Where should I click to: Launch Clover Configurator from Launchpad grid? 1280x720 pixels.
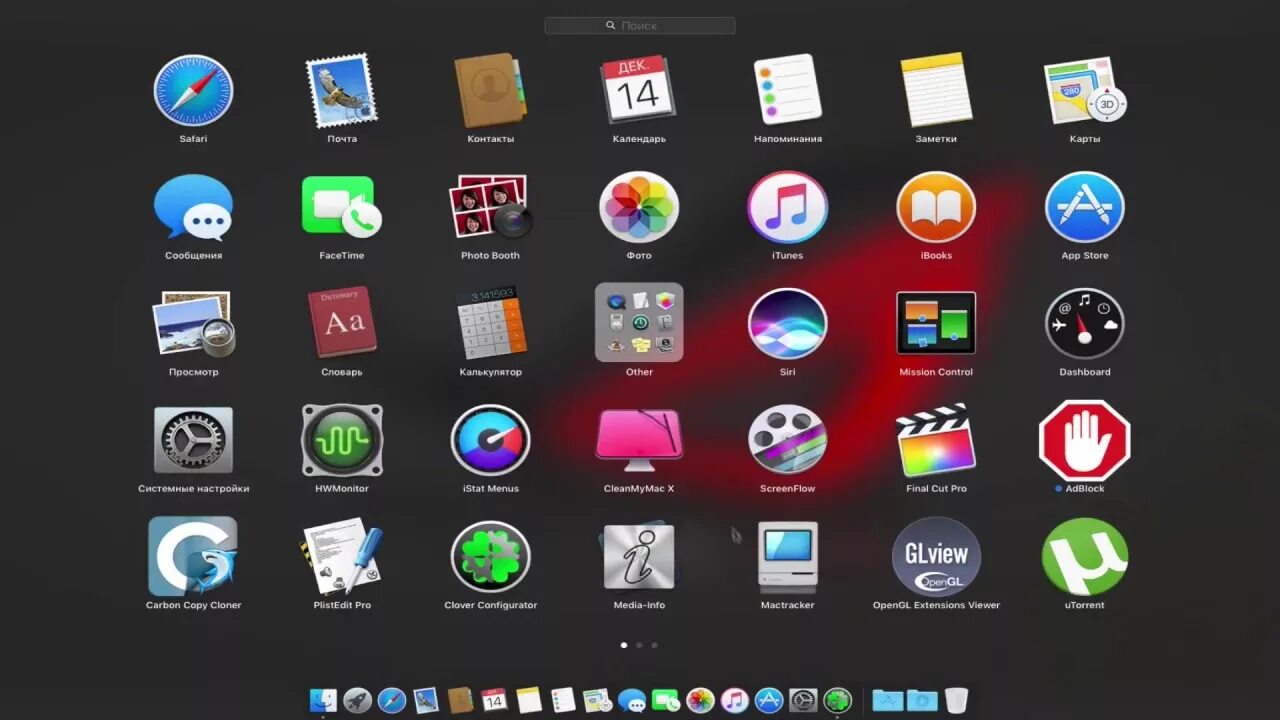point(490,556)
